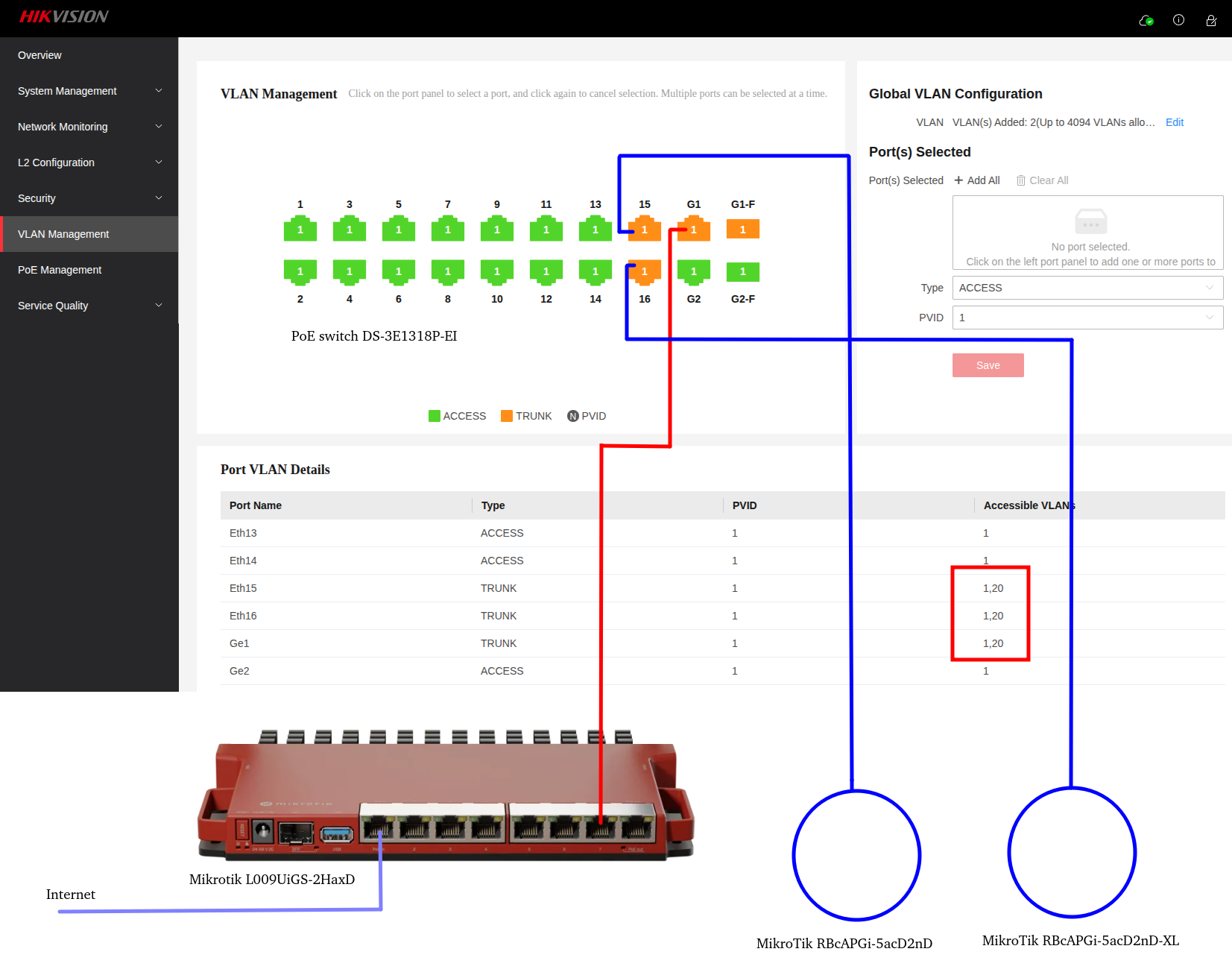This screenshot has height=978, width=1232.
Task: Click the green ACCESS legend swatch
Action: click(x=435, y=416)
